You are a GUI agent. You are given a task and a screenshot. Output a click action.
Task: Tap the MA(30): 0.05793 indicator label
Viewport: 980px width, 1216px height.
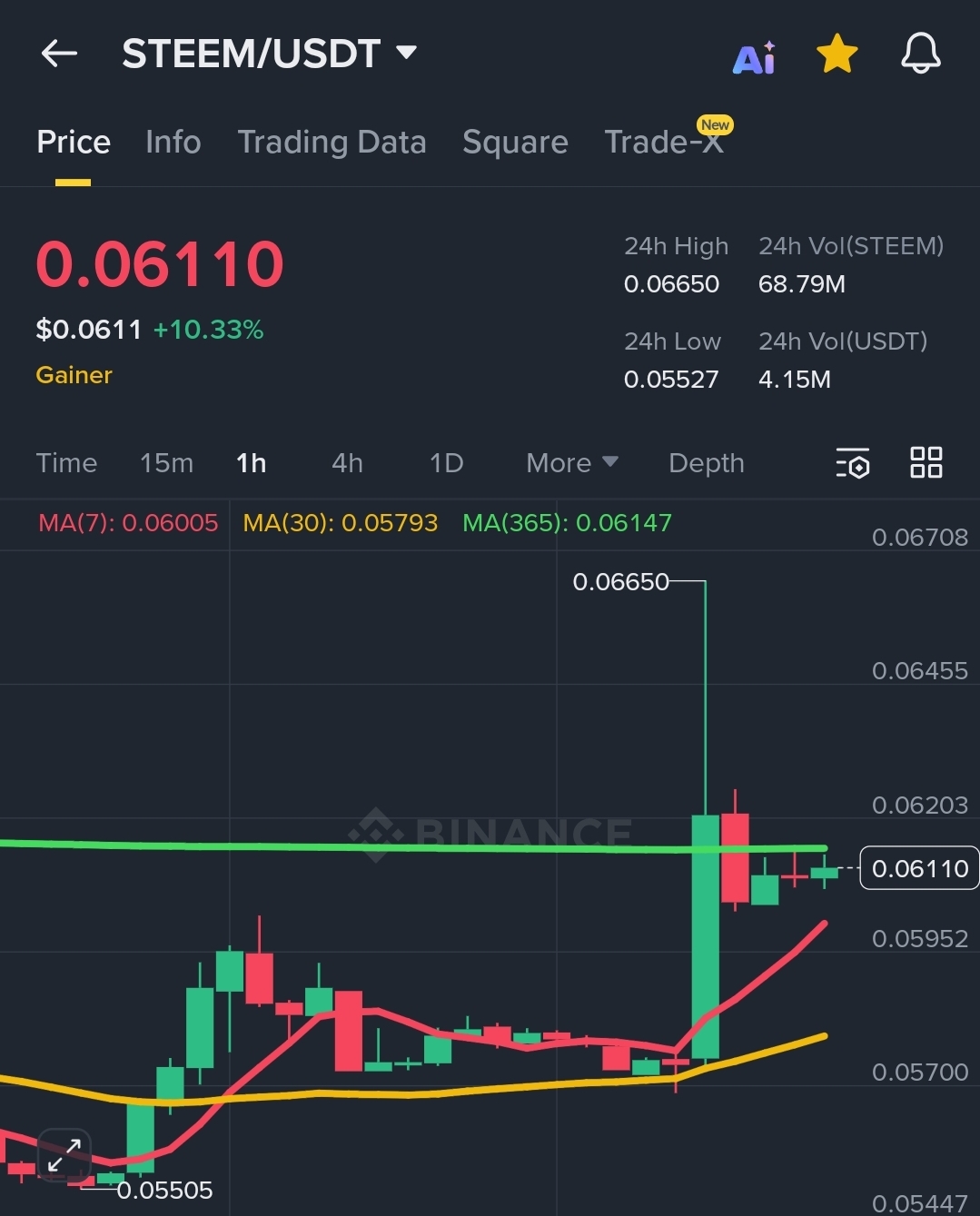point(341,523)
